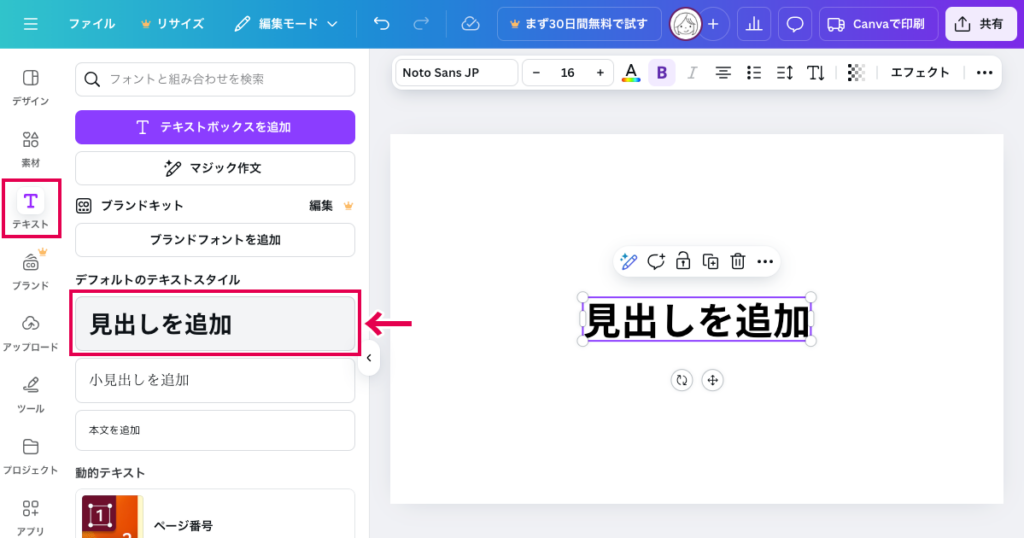The height and width of the screenshot is (538, 1024).
Task: Open the Noto Sans JP font dropdown
Action: [x=457, y=73]
